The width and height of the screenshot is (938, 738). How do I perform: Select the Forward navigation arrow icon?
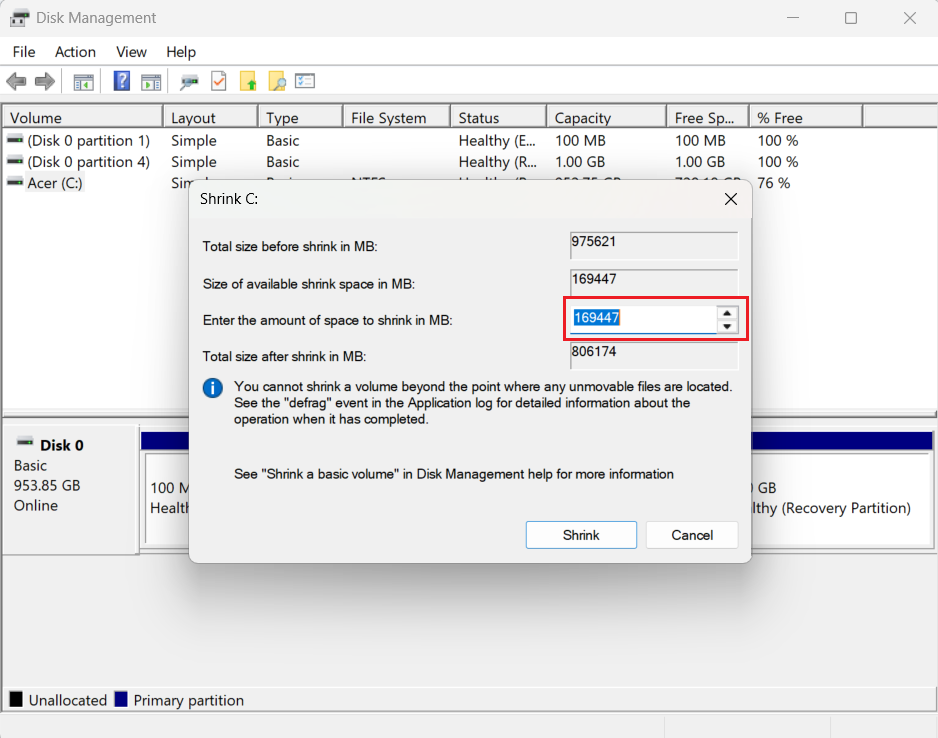coord(45,81)
